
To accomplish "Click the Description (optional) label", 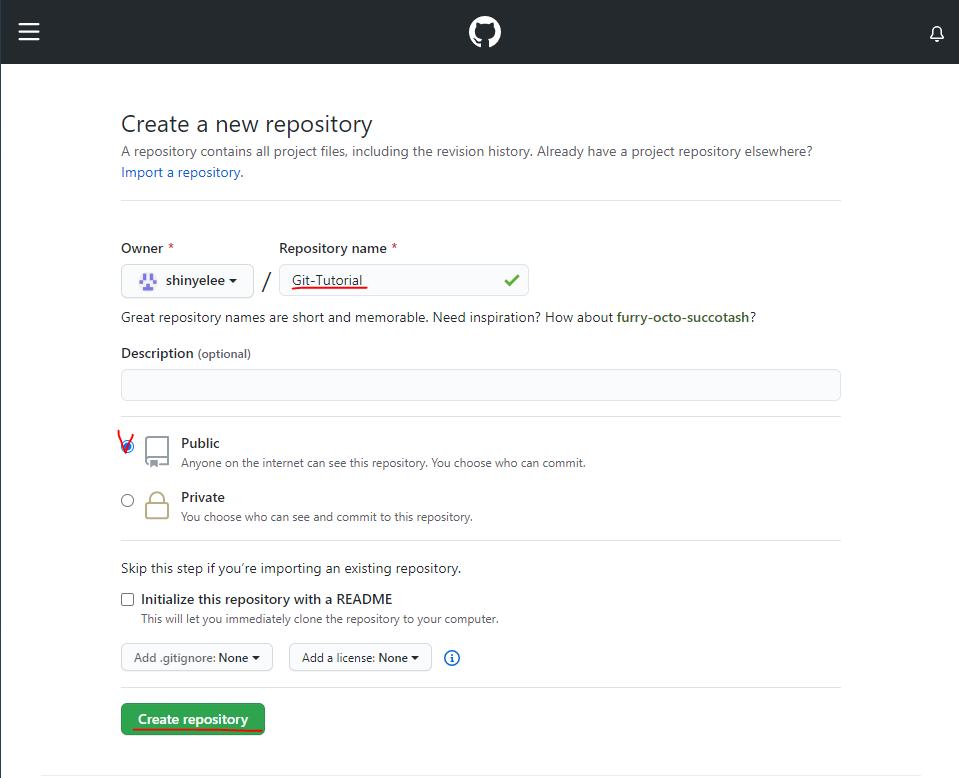I will [x=186, y=354].
